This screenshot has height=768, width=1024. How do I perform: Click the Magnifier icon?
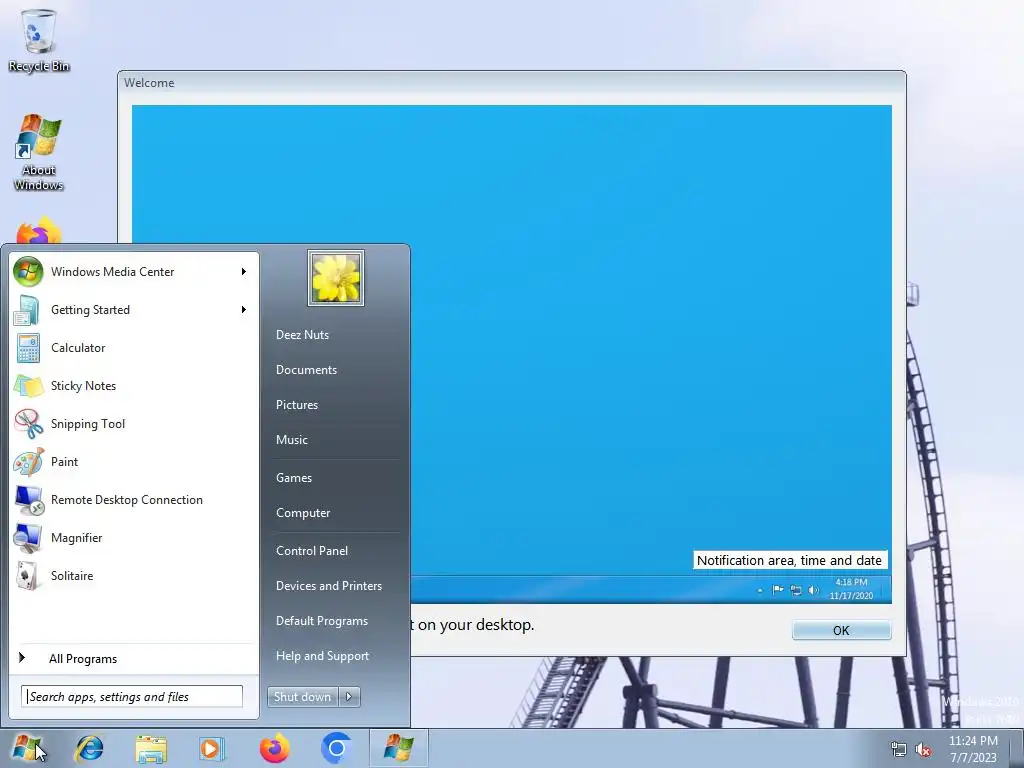(x=28, y=537)
